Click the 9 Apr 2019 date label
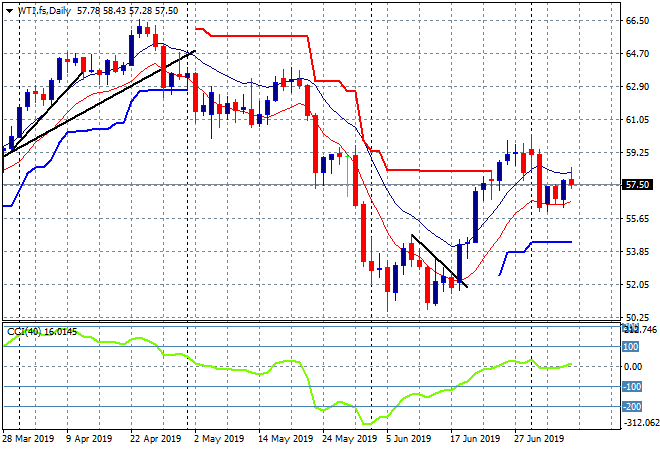The height and width of the screenshot is (450, 660). click(89, 439)
